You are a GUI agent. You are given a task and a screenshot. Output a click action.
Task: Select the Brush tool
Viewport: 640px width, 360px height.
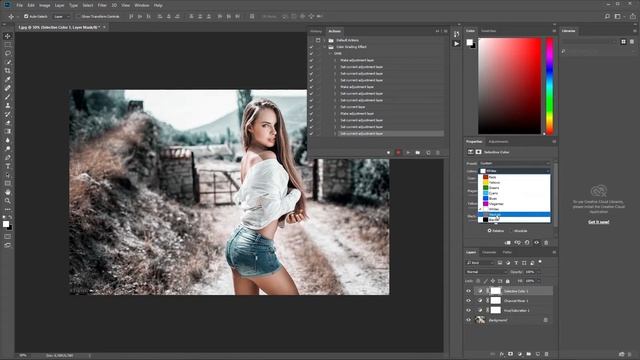click(7, 97)
